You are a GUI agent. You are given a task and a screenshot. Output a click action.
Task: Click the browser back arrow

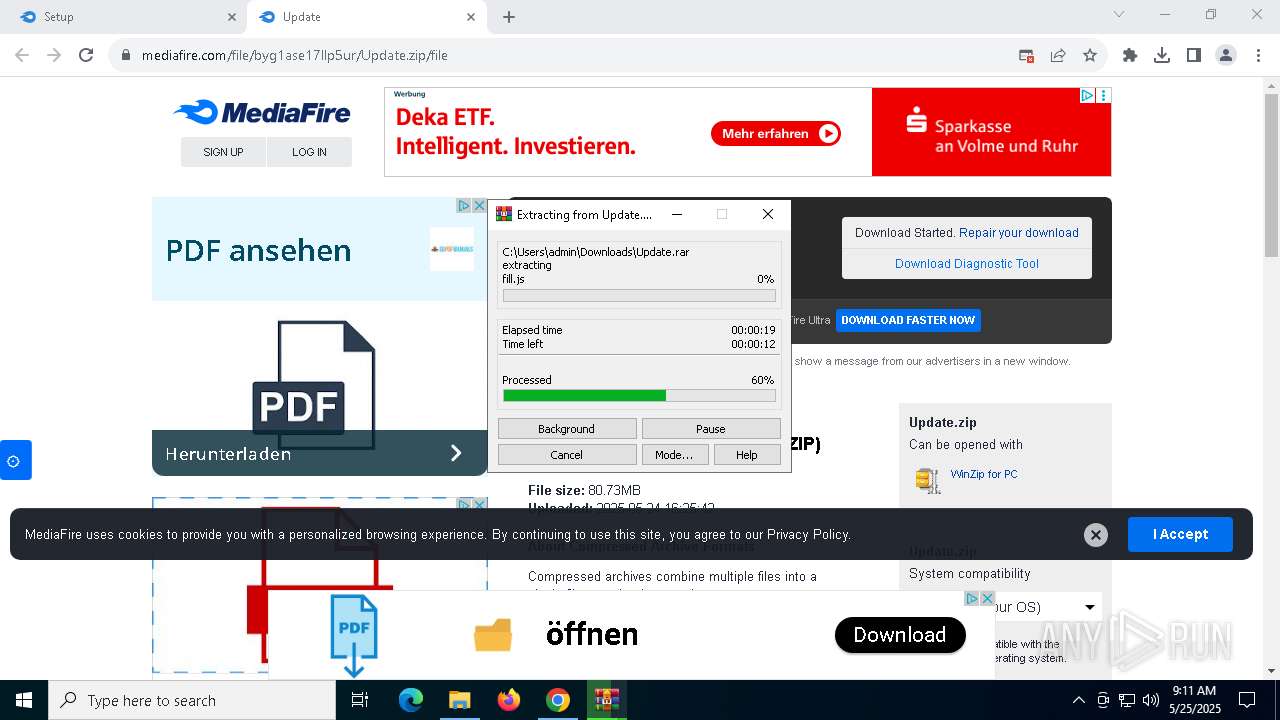tap(22, 56)
